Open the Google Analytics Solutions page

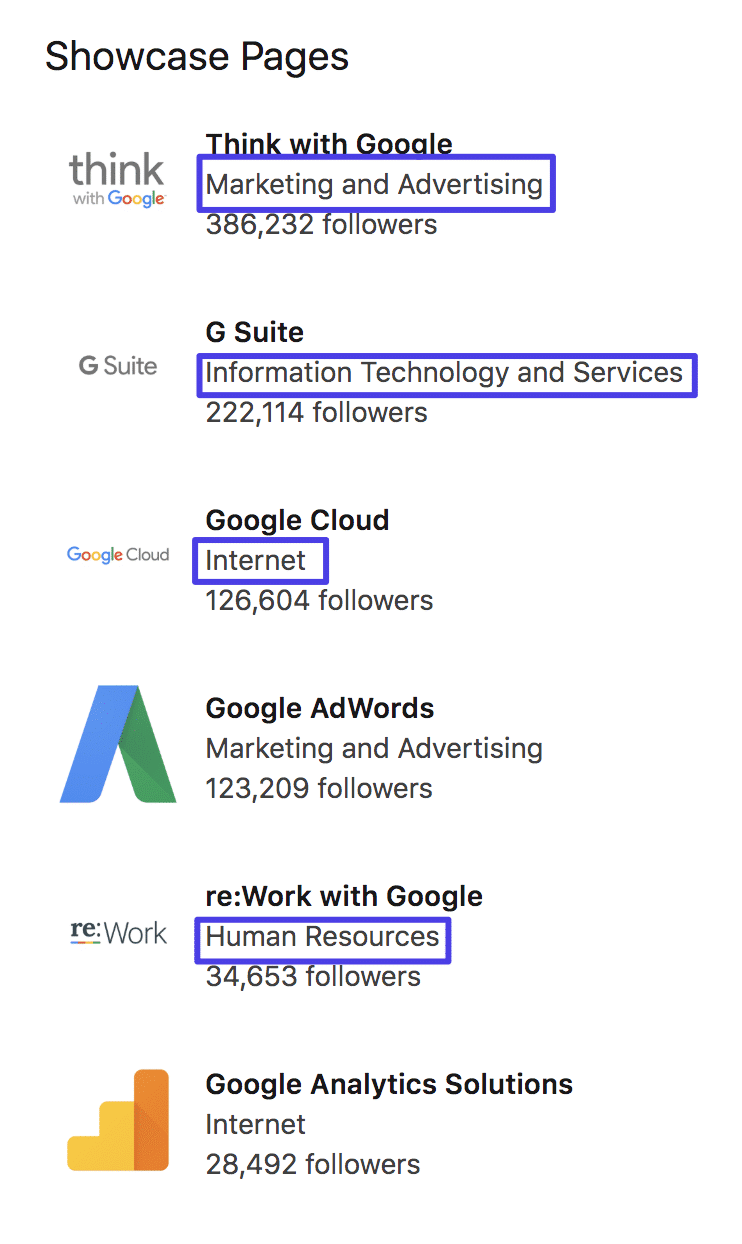click(x=389, y=1084)
